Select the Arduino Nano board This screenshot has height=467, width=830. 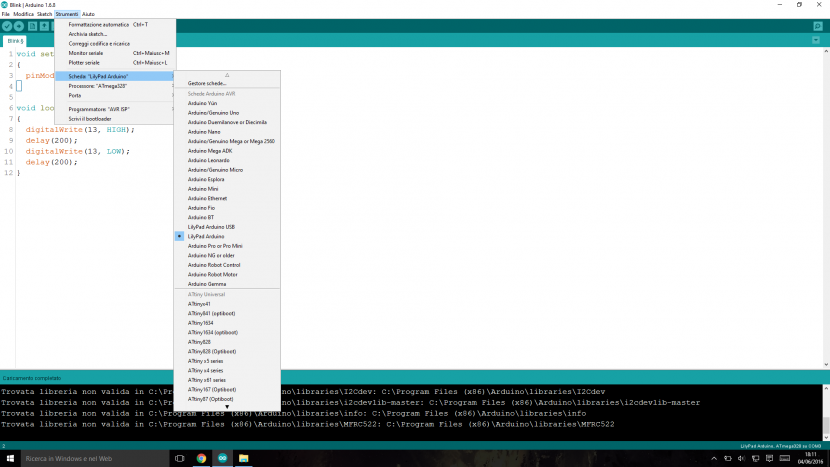pyautogui.click(x=227, y=132)
